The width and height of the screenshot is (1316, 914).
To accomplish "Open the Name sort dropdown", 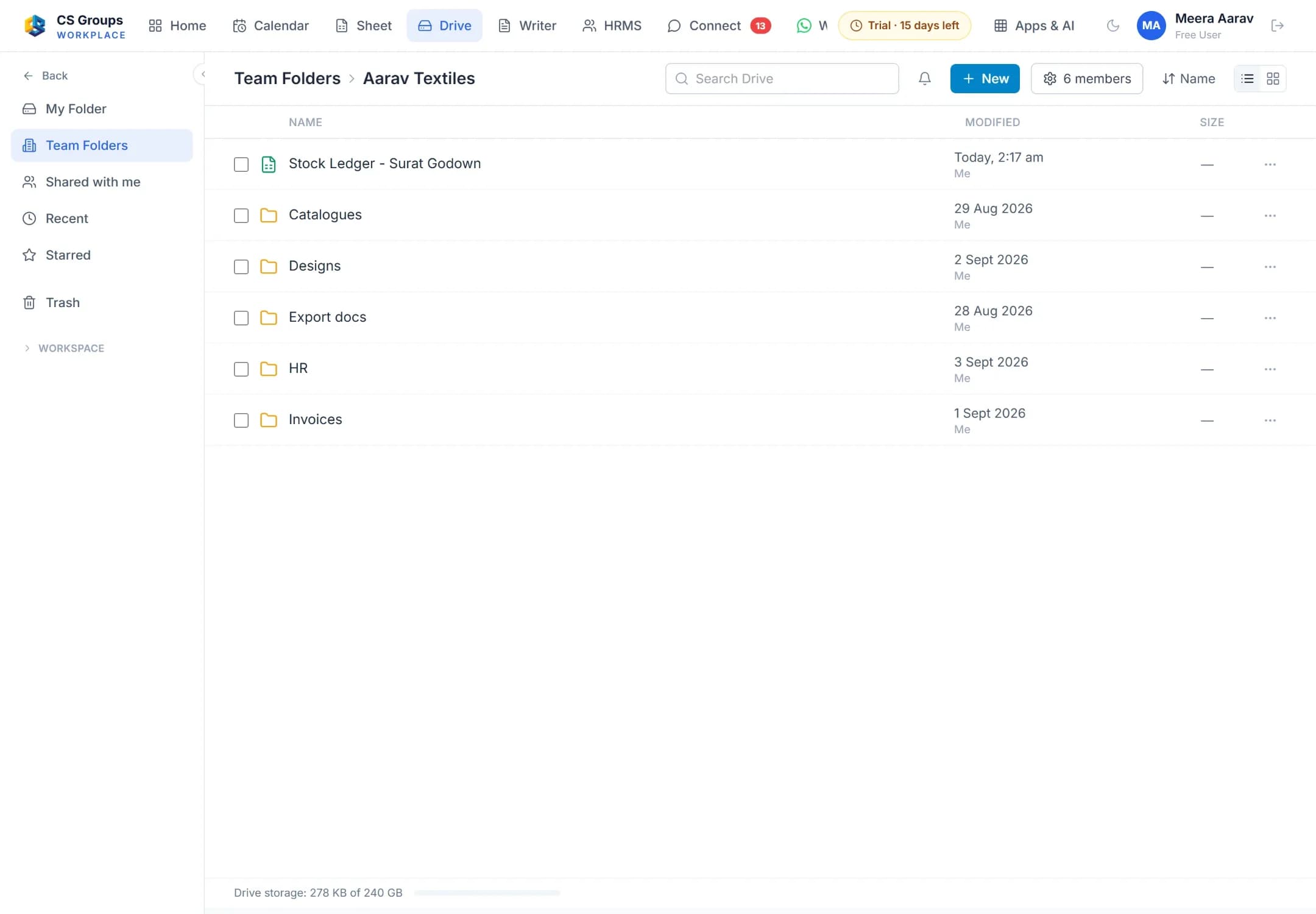I will click(1188, 79).
